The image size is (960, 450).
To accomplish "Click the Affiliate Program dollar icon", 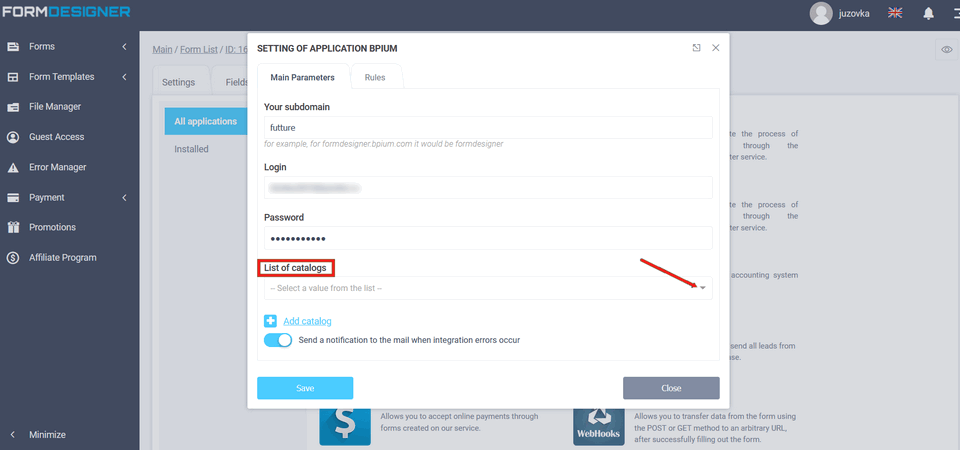I will tap(13, 258).
